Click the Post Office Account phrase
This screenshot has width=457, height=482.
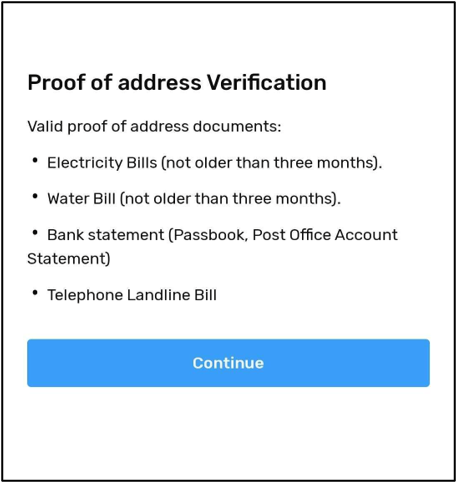(325, 235)
